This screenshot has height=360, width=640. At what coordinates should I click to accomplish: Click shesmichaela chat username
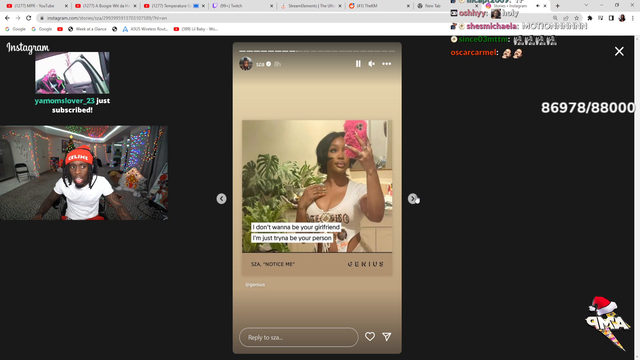pos(491,26)
